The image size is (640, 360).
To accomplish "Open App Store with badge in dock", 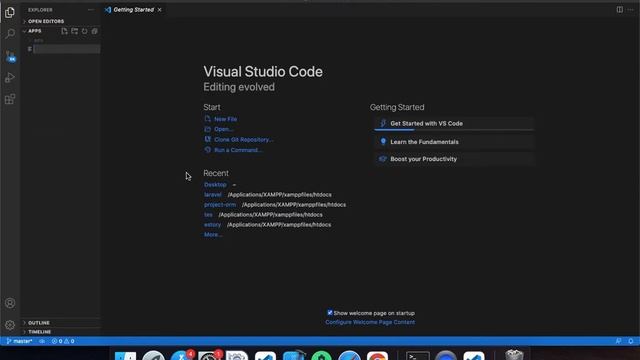I will (x=181, y=355).
